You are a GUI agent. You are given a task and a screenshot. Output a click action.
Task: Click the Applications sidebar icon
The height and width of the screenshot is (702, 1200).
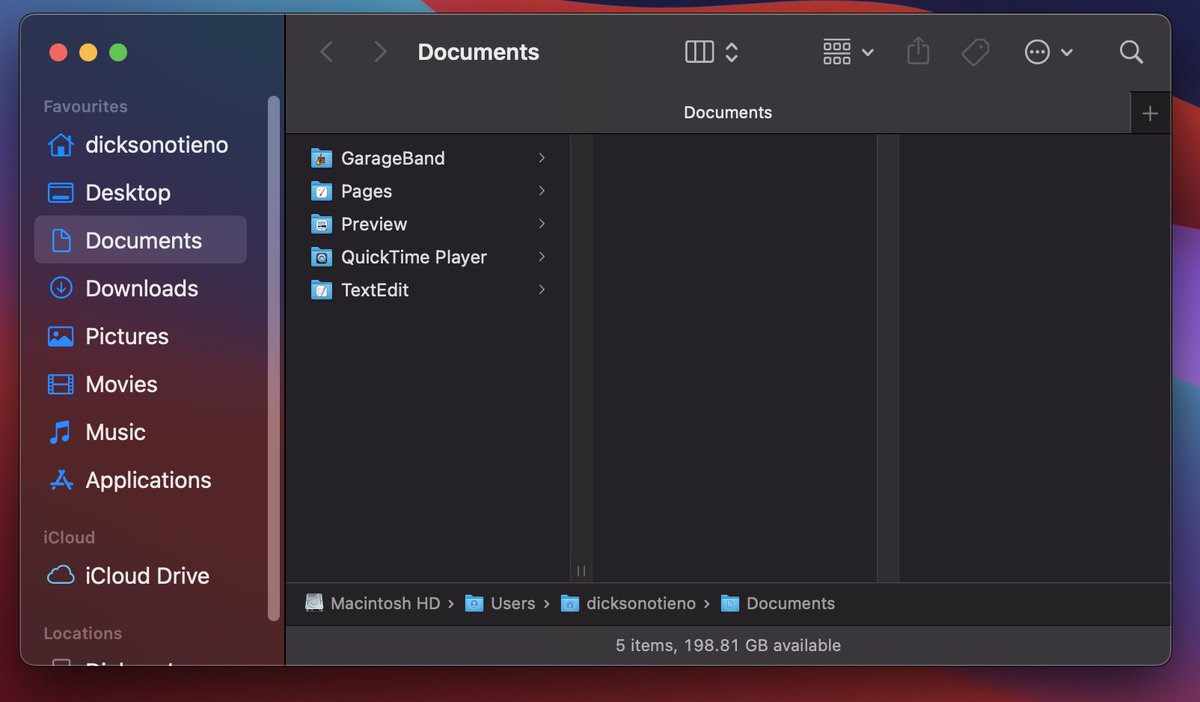tap(61, 480)
